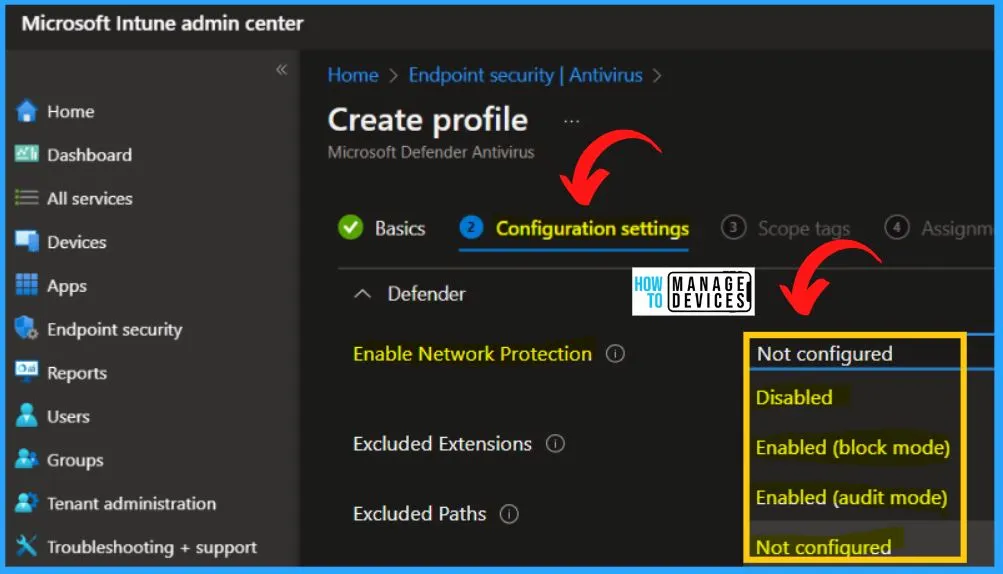Switch to the Basics step tab
1003x574 pixels.
pyautogui.click(x=400, y=228)
